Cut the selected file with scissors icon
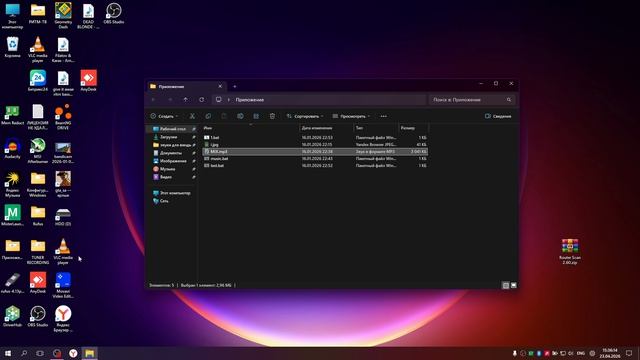The height and width of the screenshot is (360, 640). [x=192, y=116]
